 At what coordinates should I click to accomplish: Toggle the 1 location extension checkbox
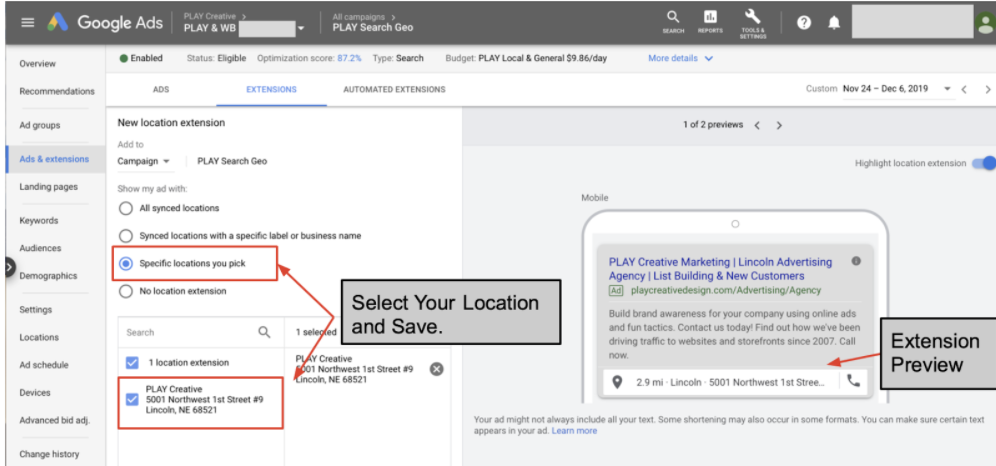pyautogui.click(x=132, y=363)
